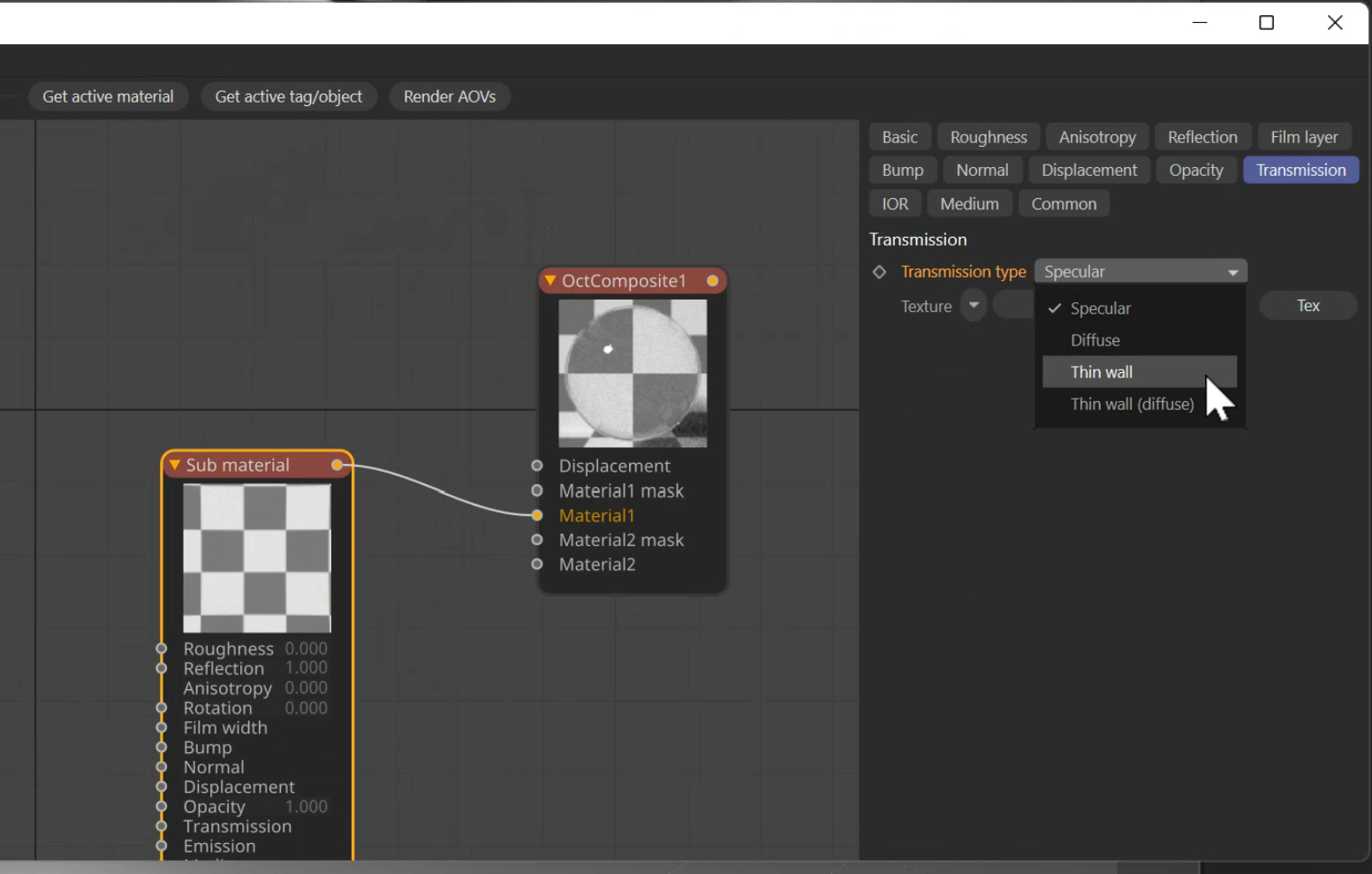
Task: Click the Sub material checkerboard thumbnail
Action: click(257, 558)
